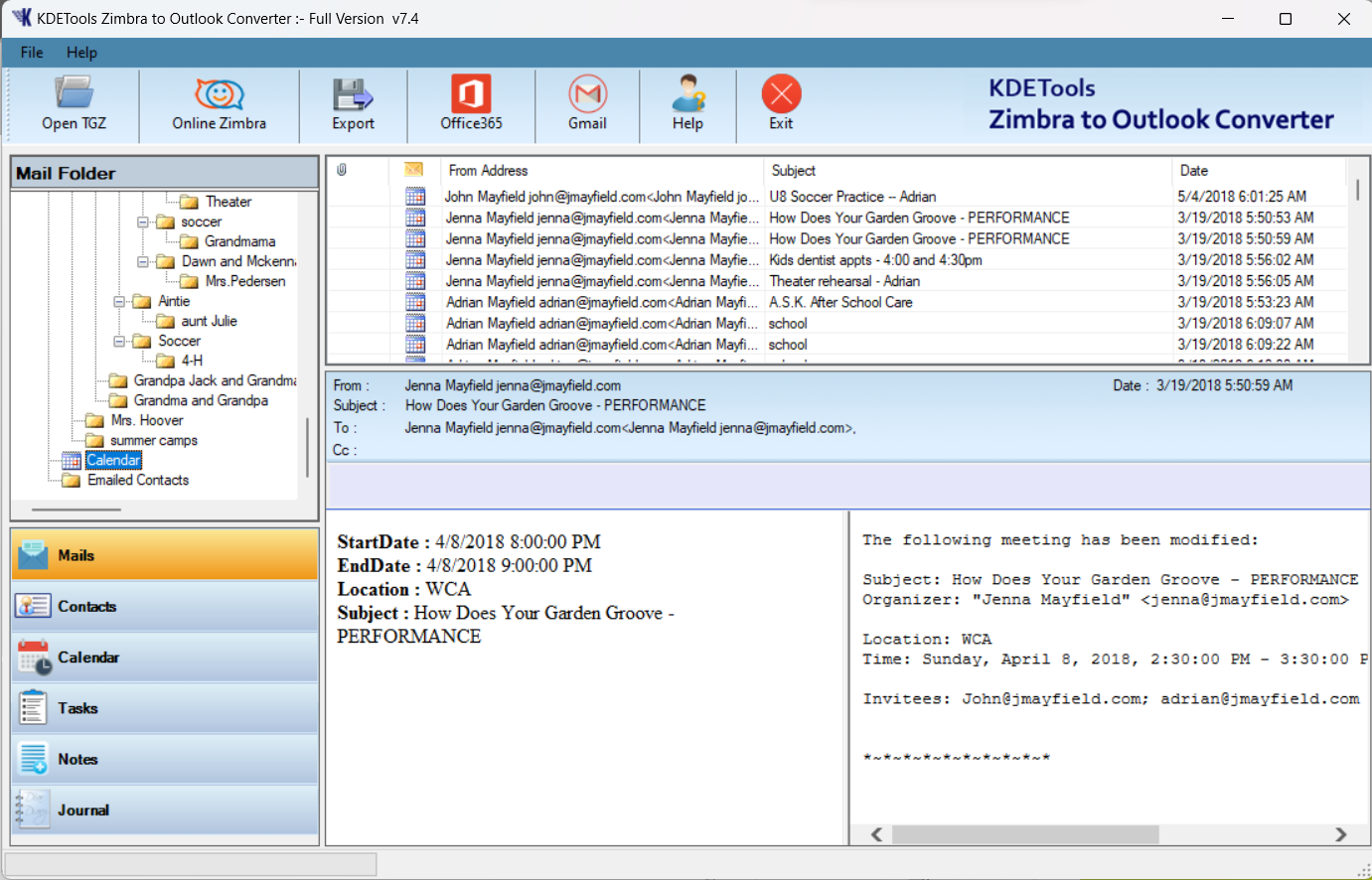Switch to the Contacts section
Screen dimensions: 1372x880
165,606
